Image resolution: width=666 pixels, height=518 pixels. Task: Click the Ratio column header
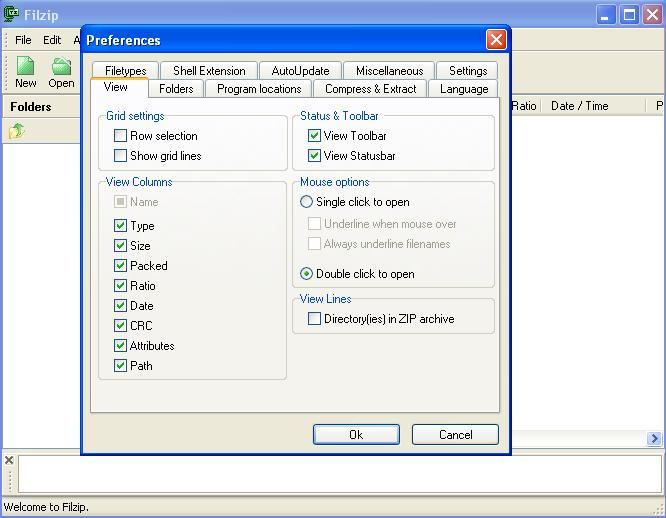(525, 106)
